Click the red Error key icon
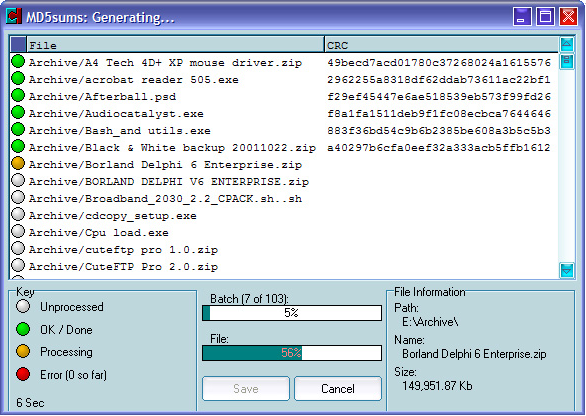Screen dimensions: 586x416 click(x=23, y=374)
